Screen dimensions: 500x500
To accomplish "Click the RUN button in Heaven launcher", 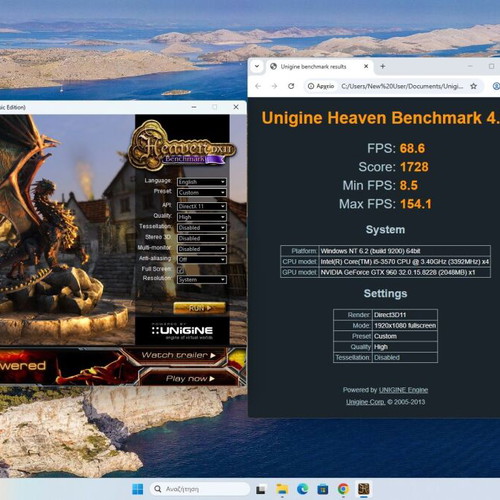I will [199, 308].
